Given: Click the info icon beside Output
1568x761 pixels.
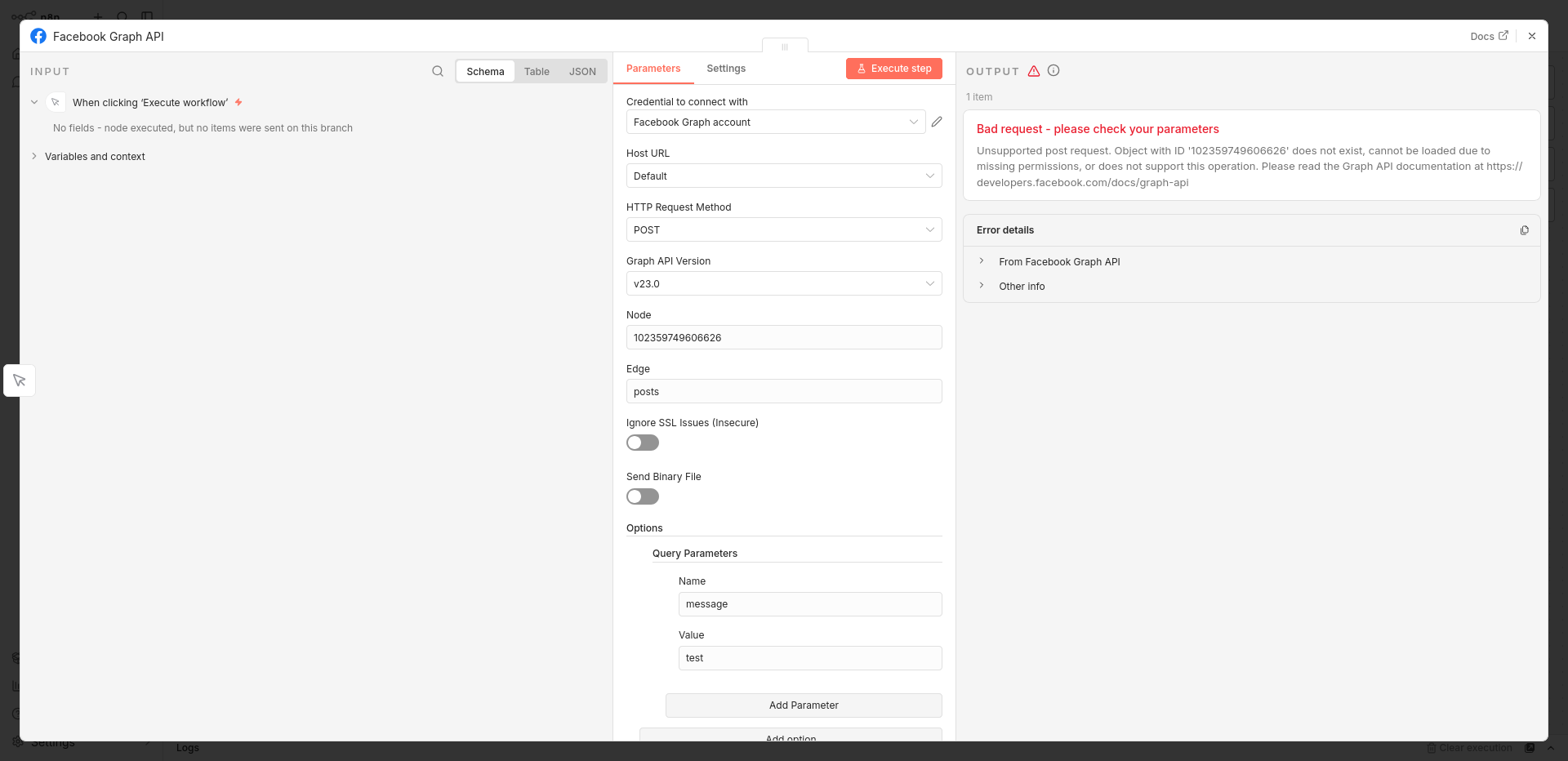Looking at the screenshot, I should pos(1053,71).
